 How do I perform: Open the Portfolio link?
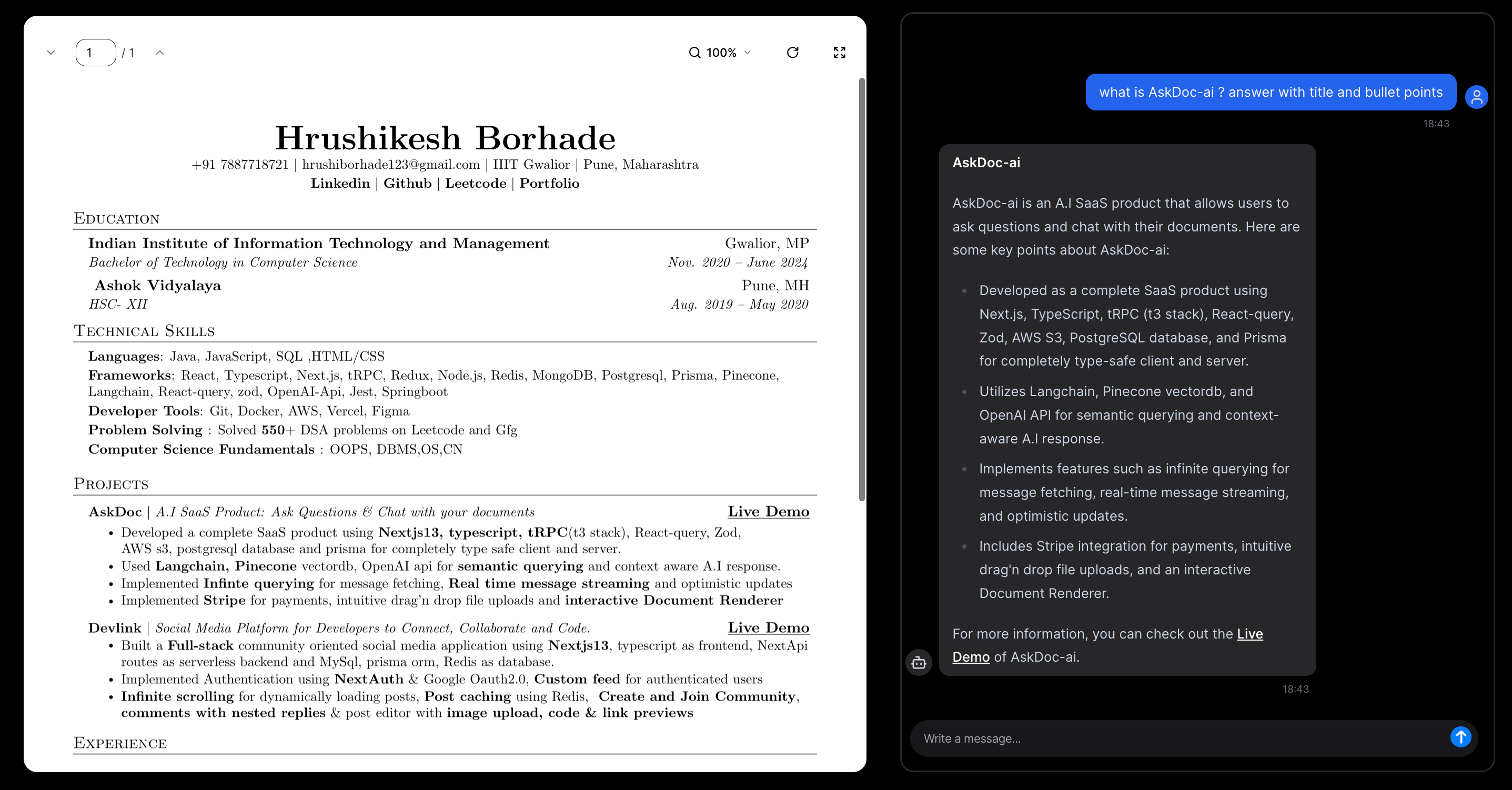(x=549, y=184)
